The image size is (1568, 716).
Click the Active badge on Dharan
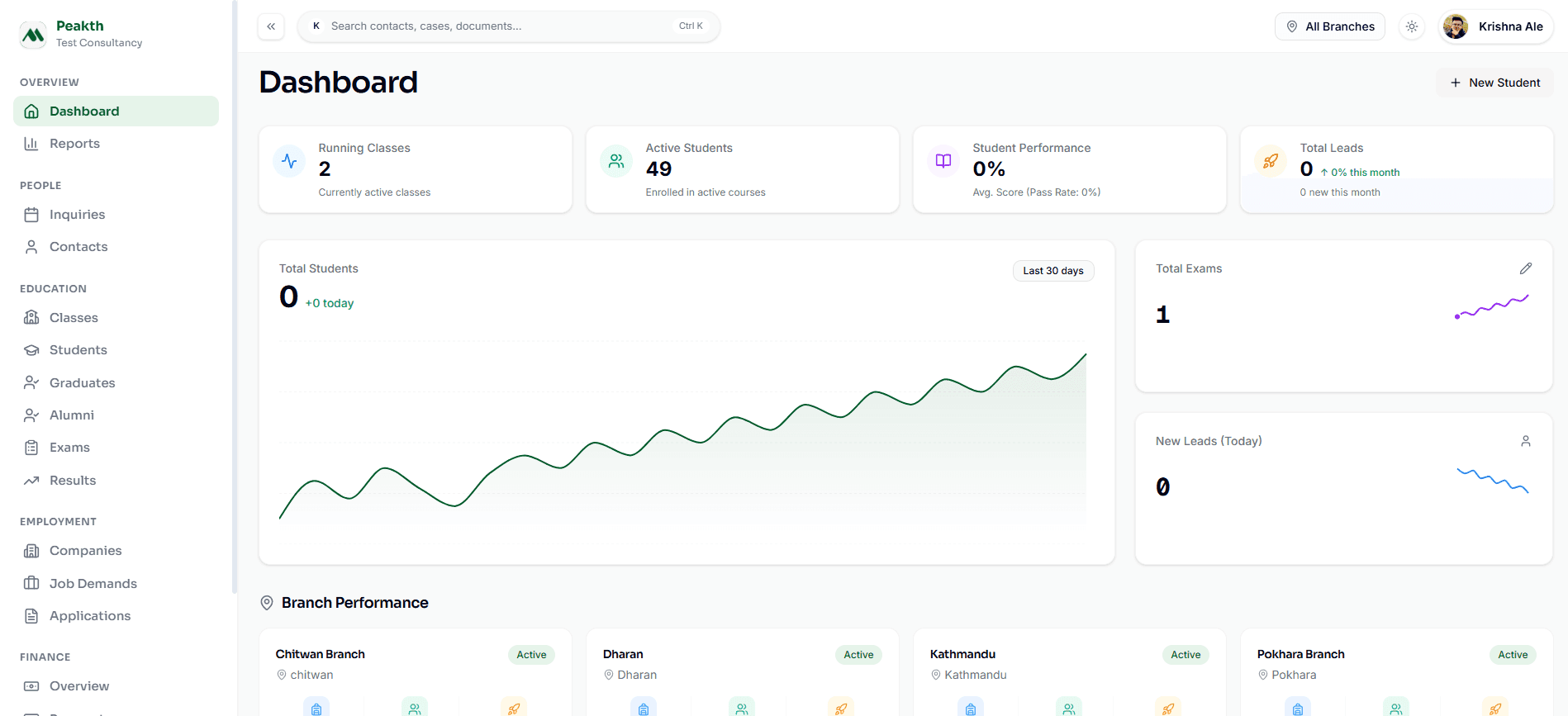pyautogui.click(x=858, y=655)
